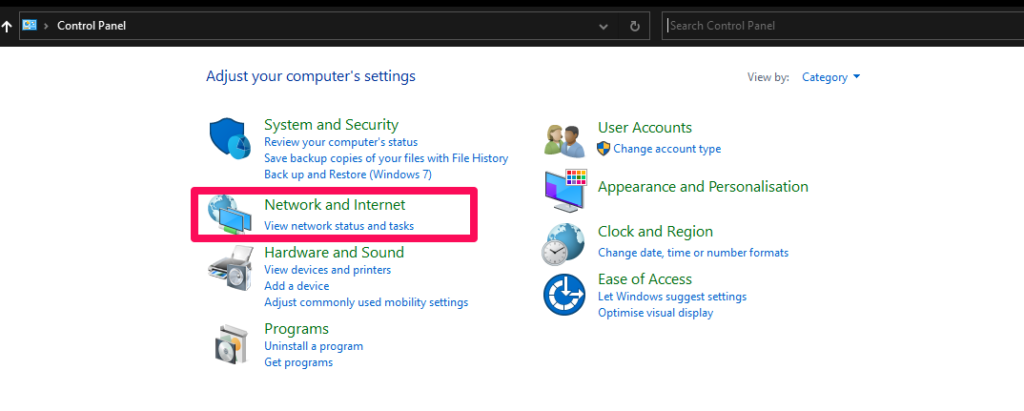Expand the address bar history dropdown
This screenshot has height=411, width=1024.
[604, 27]
